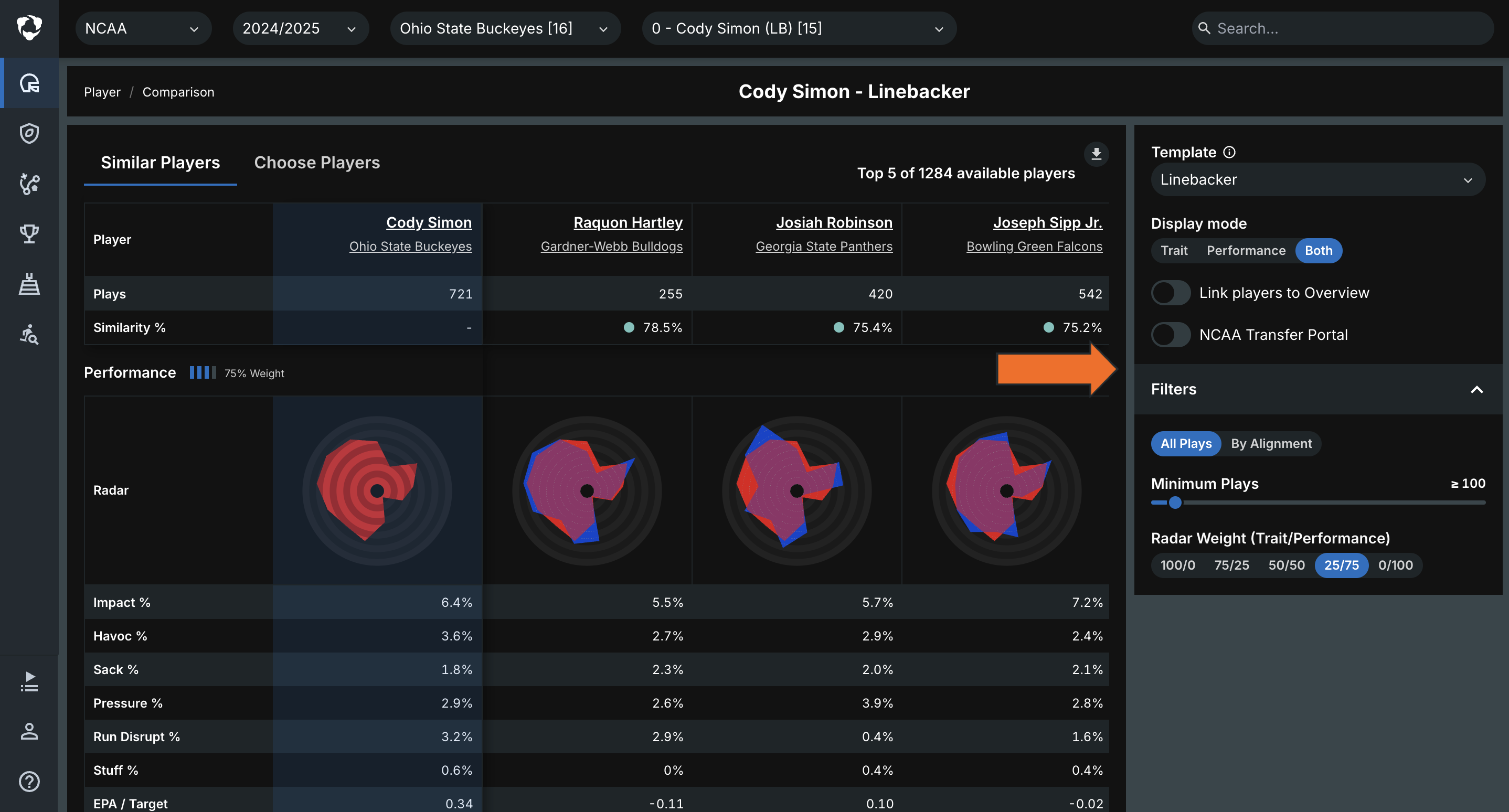Viewport: 1509px width, 812px height.
Task: Click the Minimum Plays slider handle
Action: pyautogui.click(x=1175, y=503)
